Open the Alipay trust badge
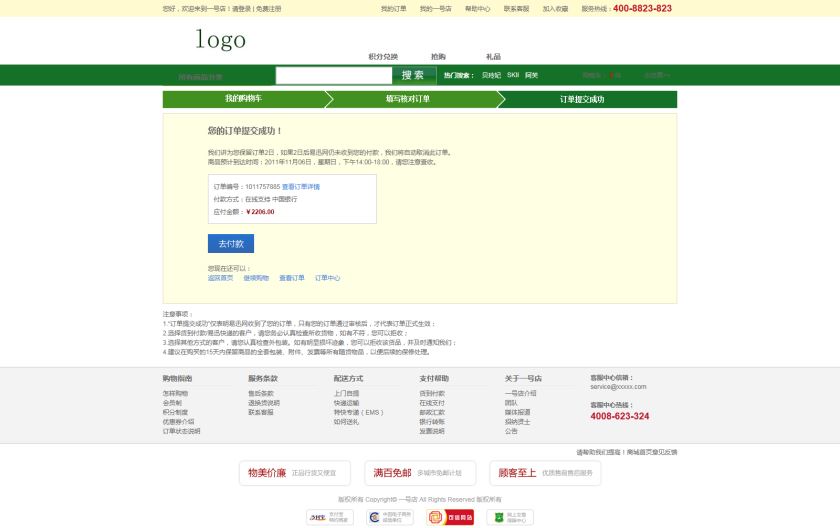 (x=330, y=517)
